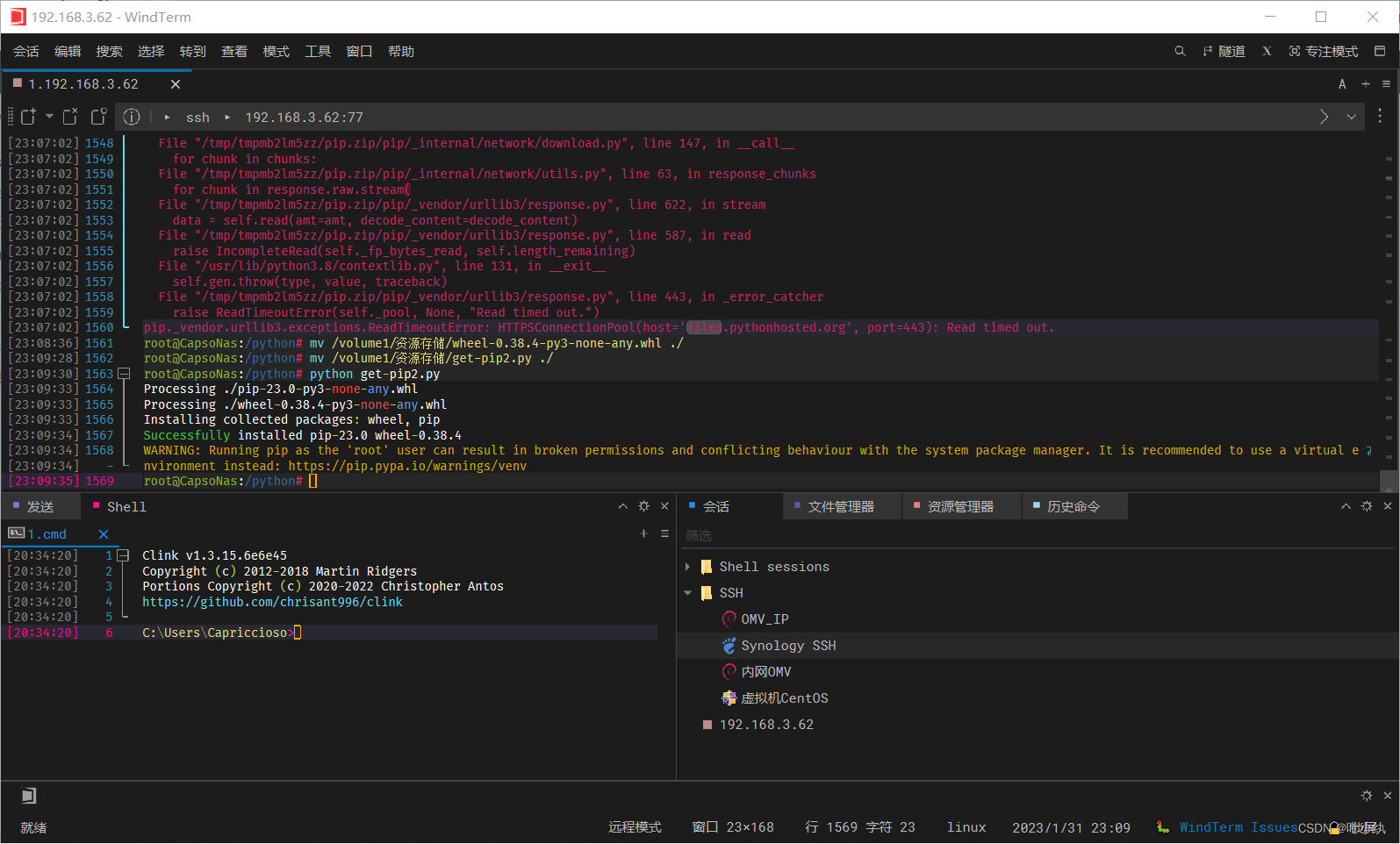Viewport: 1400px width, 844px height.
Task: Open sessions panel settings gear
Action: point(1367,506)
